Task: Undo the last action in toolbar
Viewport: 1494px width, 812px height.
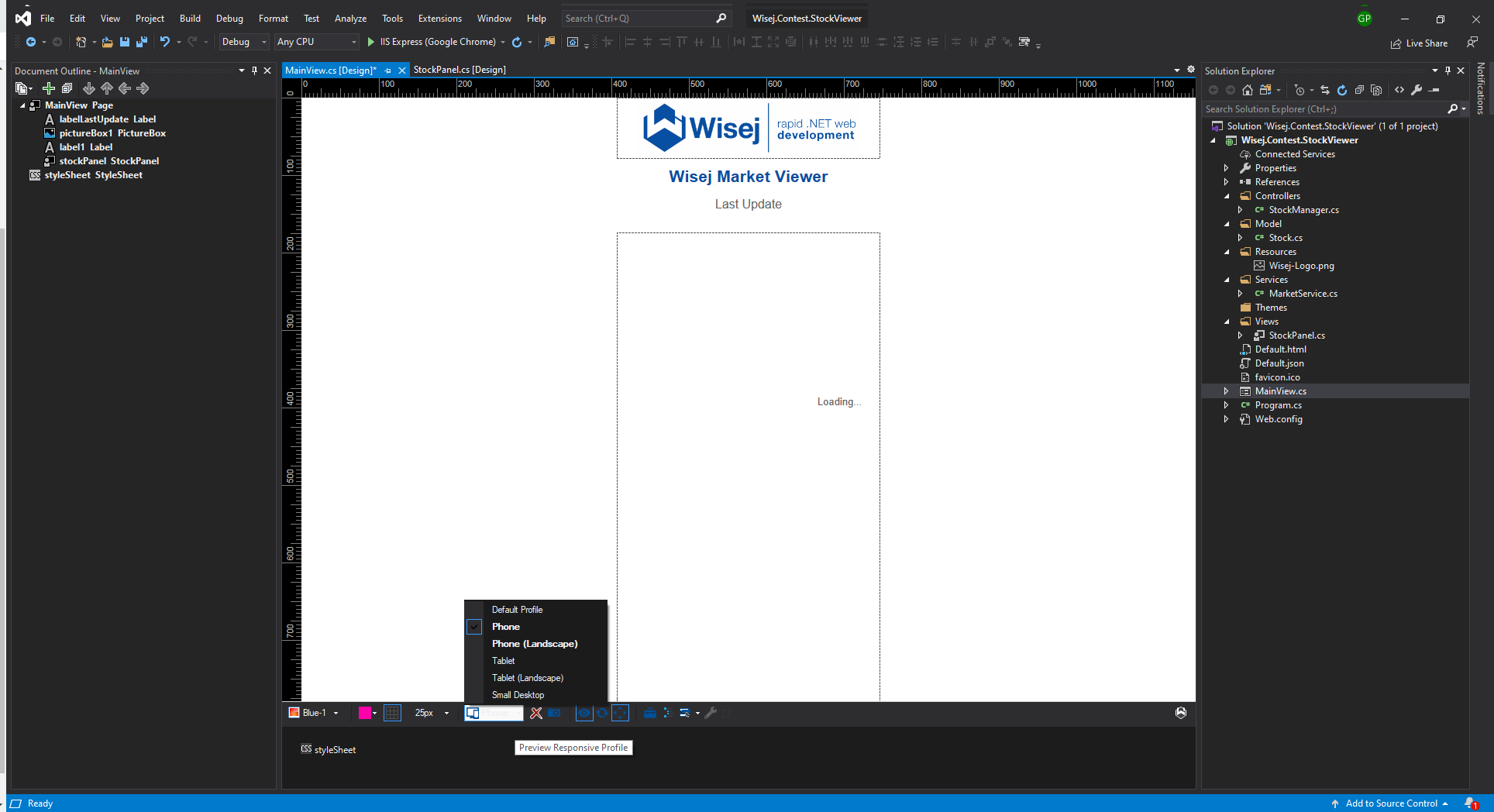Action: pyautogui.click(x=164, y=42)
